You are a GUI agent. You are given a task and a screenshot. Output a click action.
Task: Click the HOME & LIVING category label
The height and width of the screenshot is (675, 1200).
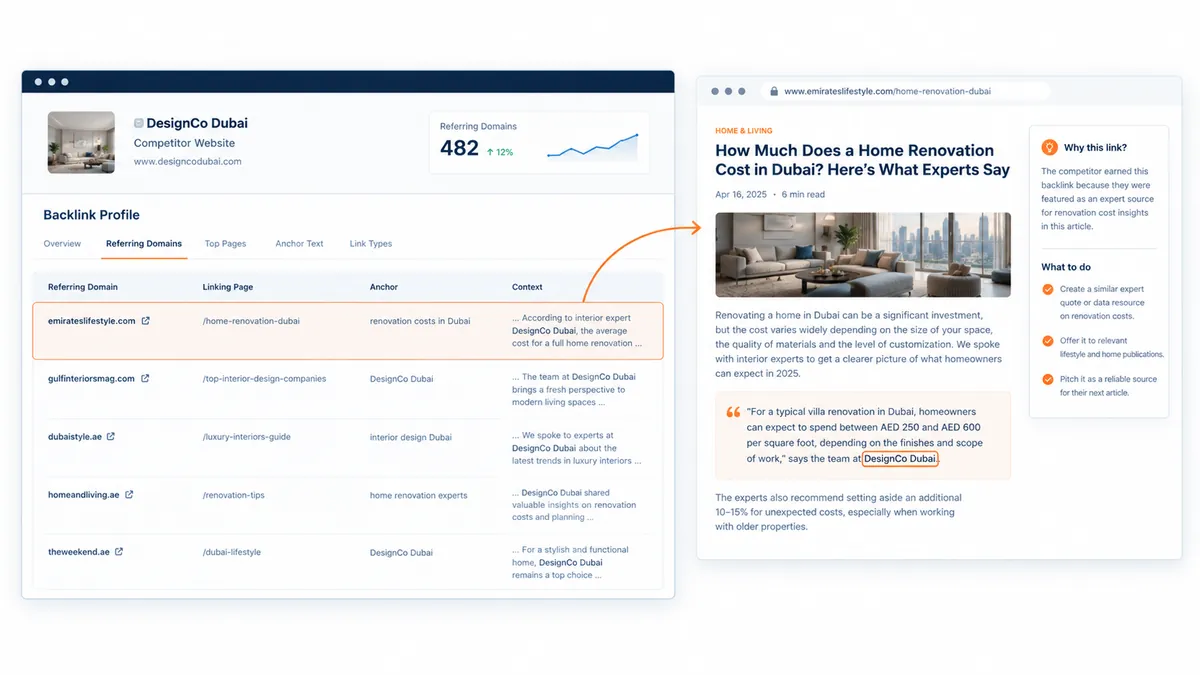[x=744, y=131]
